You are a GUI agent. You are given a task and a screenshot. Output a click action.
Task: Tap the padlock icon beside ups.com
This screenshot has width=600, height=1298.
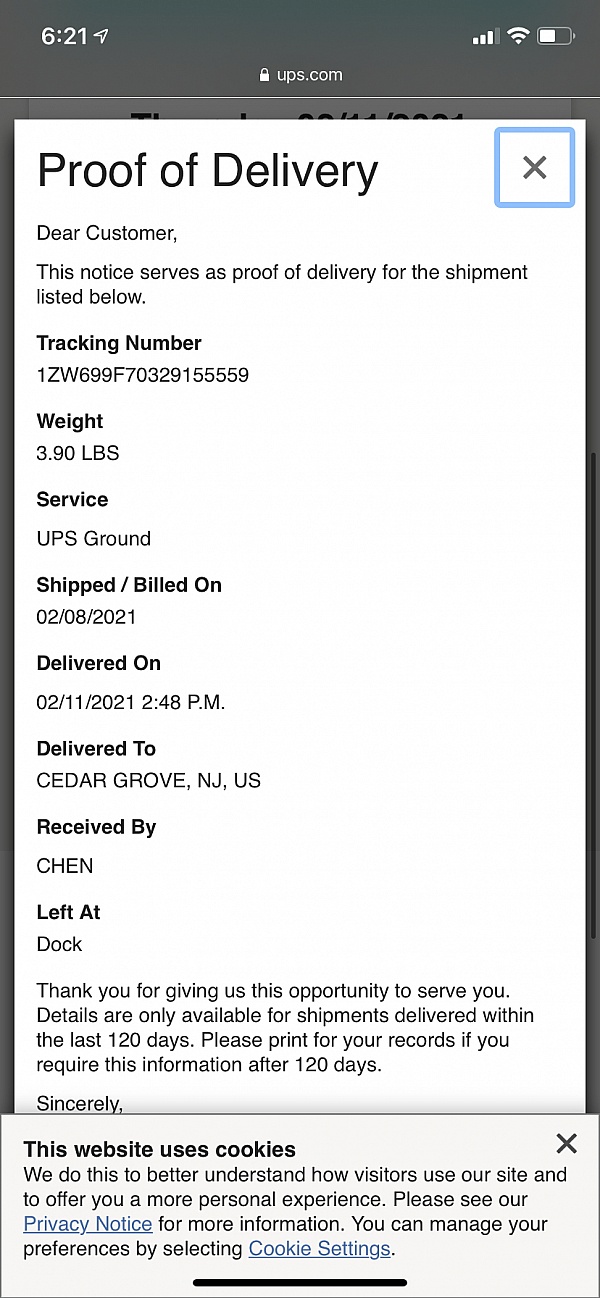[265, 75]
